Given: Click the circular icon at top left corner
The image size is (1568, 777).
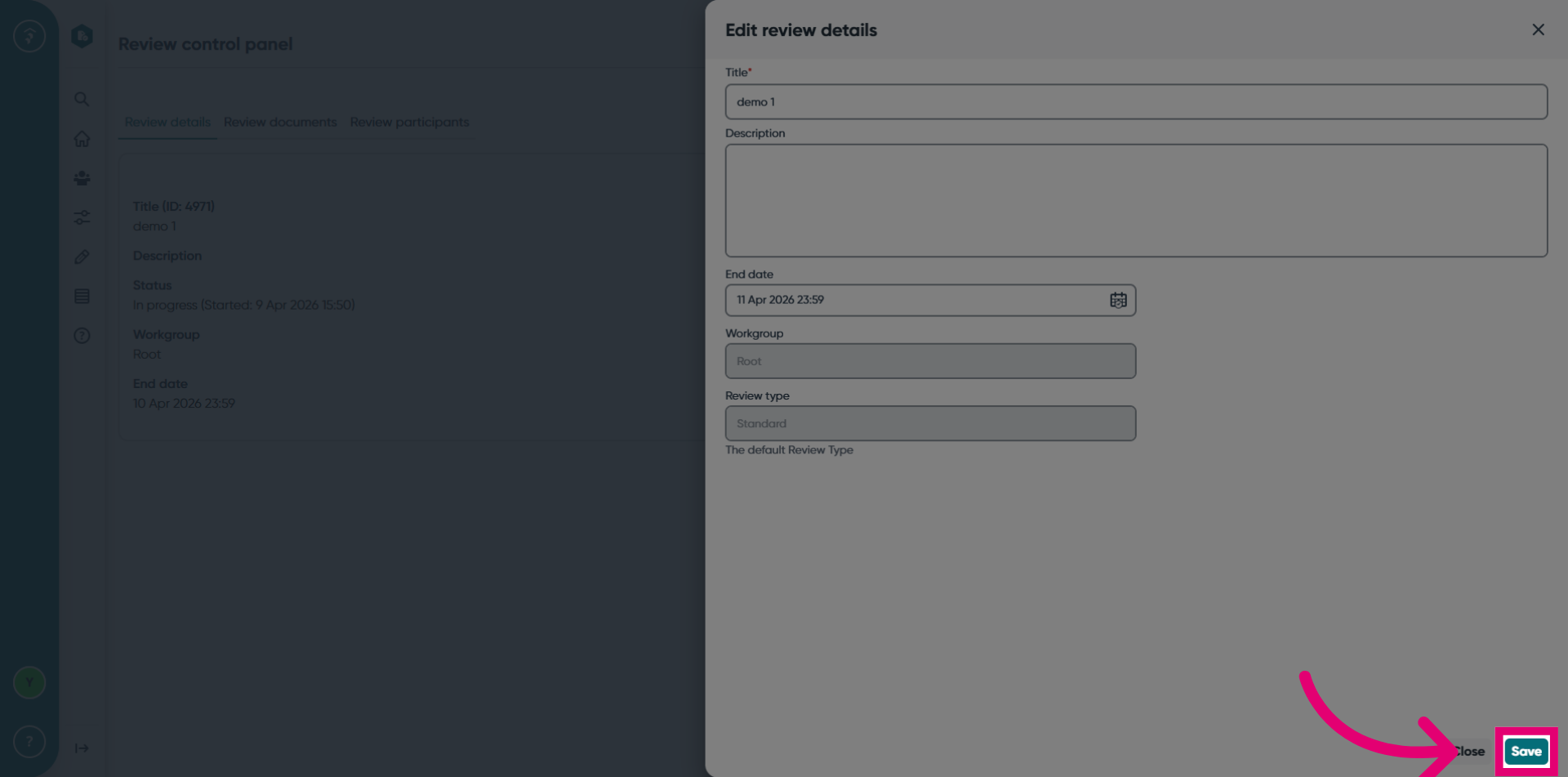Looking at the screenshot, I should (x=29, y=36).
